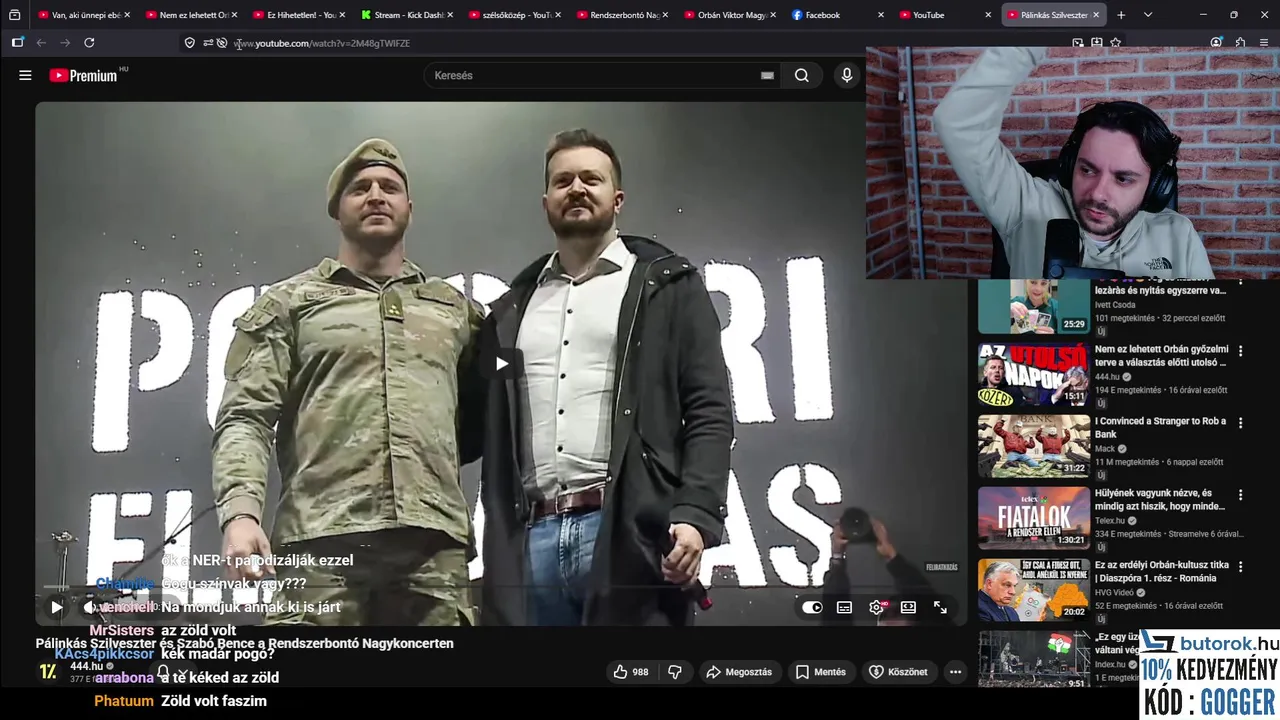This screenshot has width=1280, height=720.
Task: Open Ez az erdélyi Orbán-kultusz titka link
Action: point(1162,571)
